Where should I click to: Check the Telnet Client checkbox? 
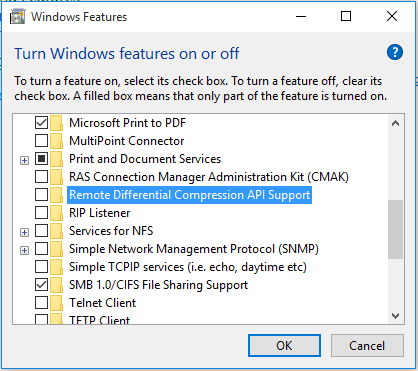pyautogui.click(x=41, y=303)
